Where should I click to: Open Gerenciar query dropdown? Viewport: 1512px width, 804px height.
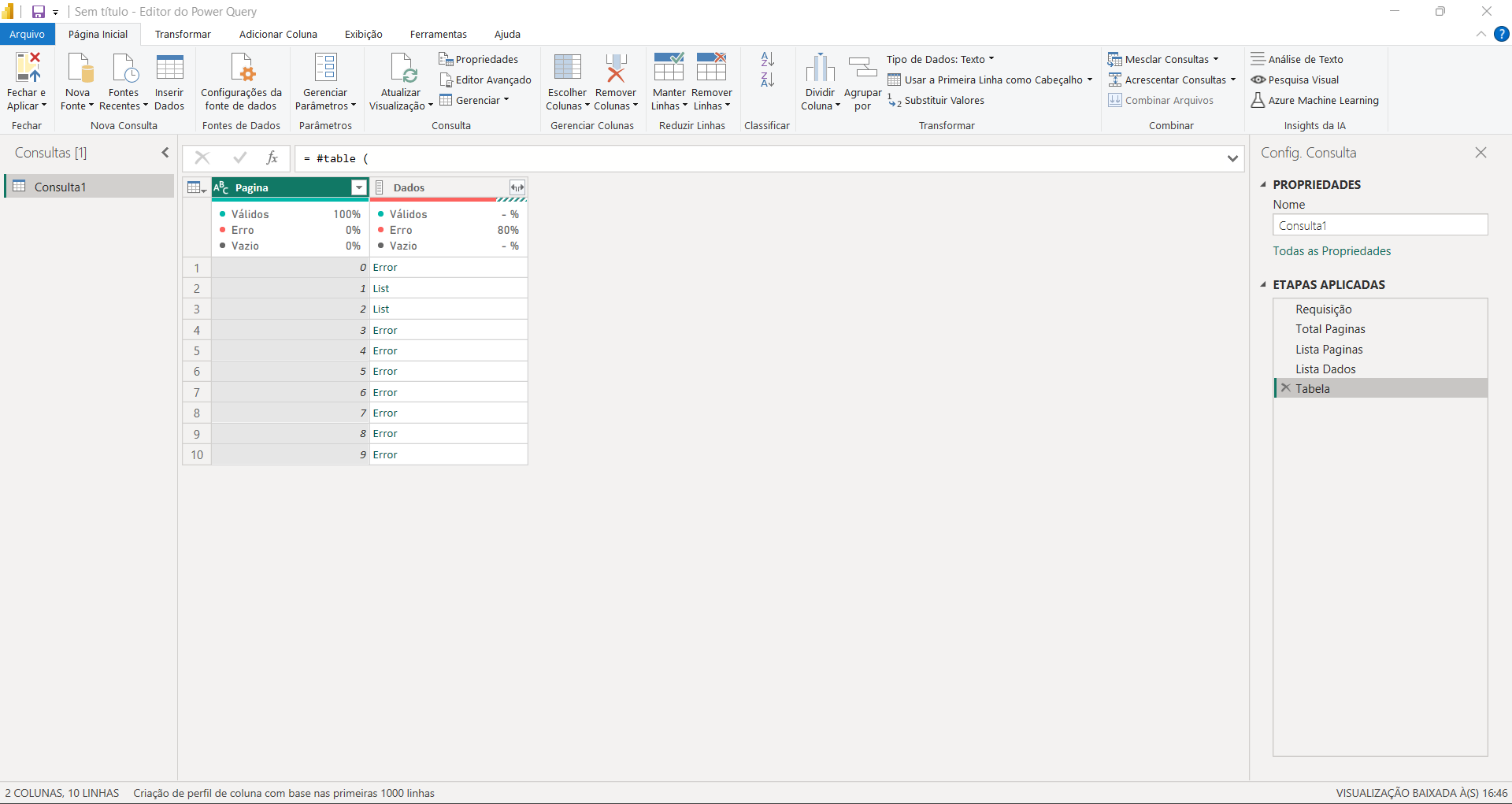[x=474, y=100]
